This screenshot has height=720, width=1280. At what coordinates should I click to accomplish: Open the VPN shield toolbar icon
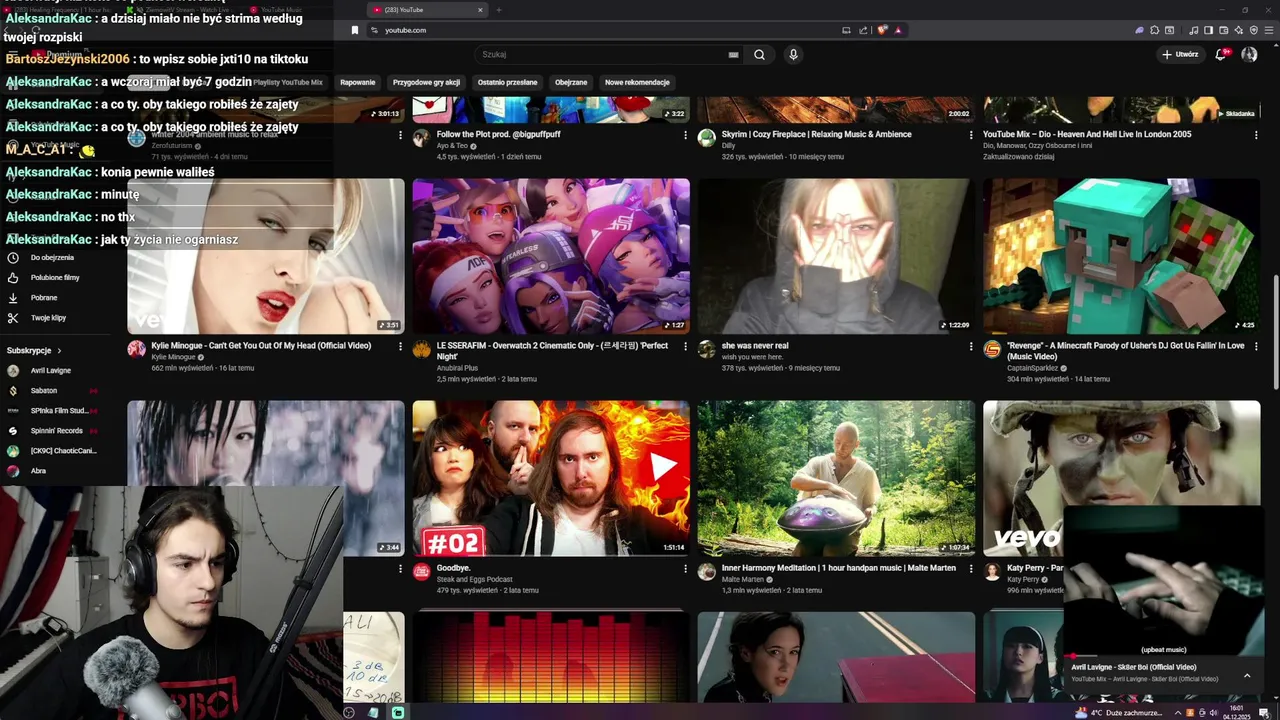coord(1254,30)
